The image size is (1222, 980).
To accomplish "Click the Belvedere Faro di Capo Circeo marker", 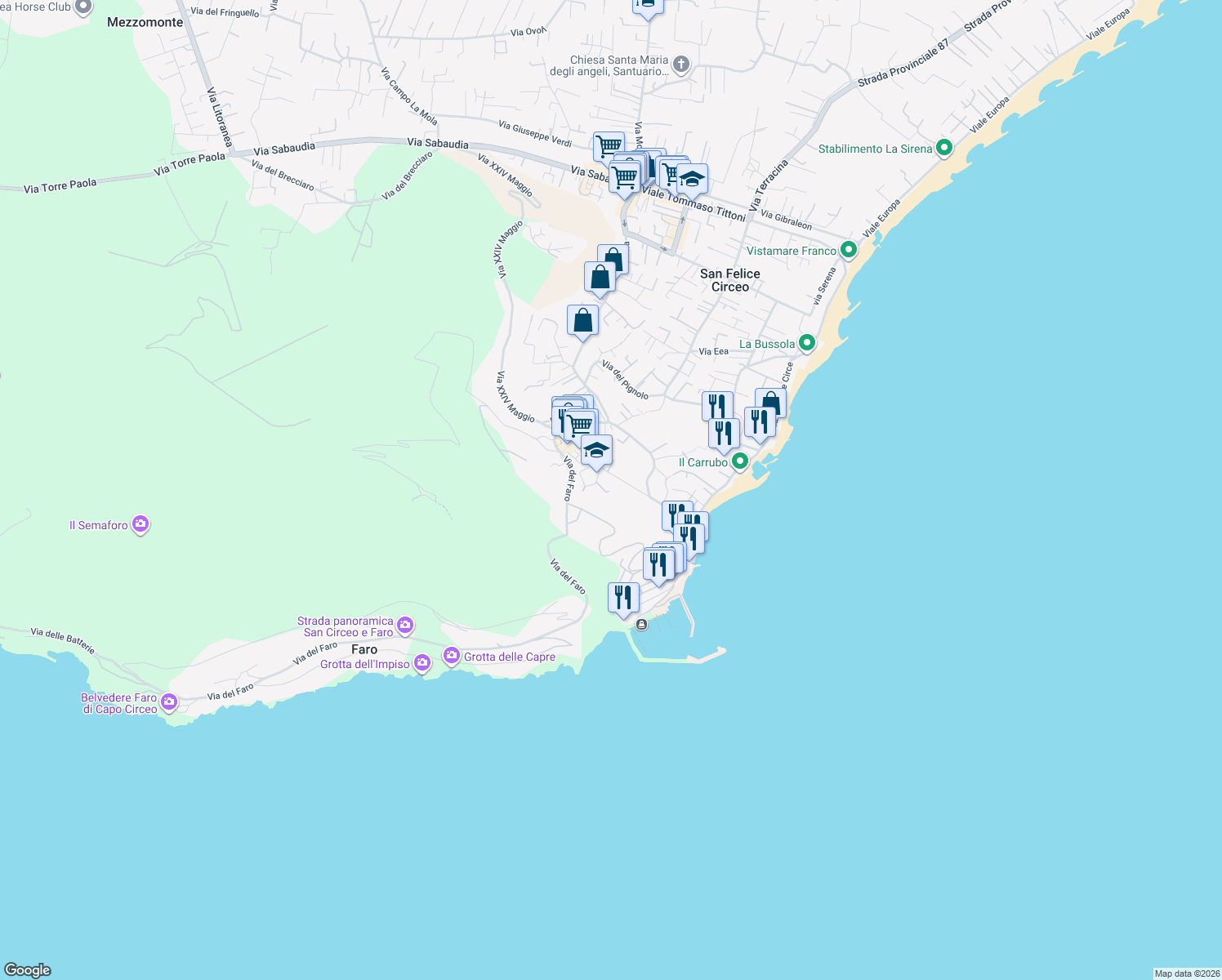I will click(x=168, y=701).
